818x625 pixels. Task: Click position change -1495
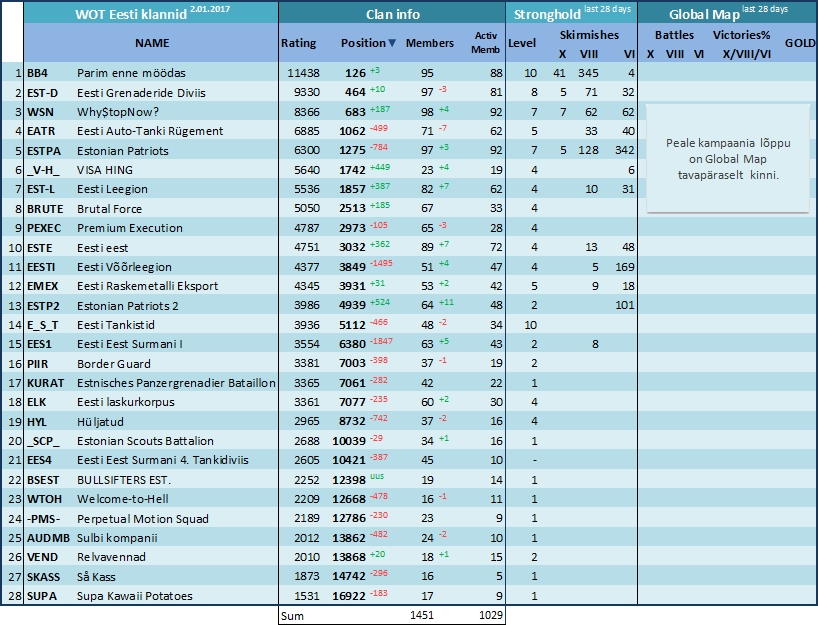(x=381, y=263)
